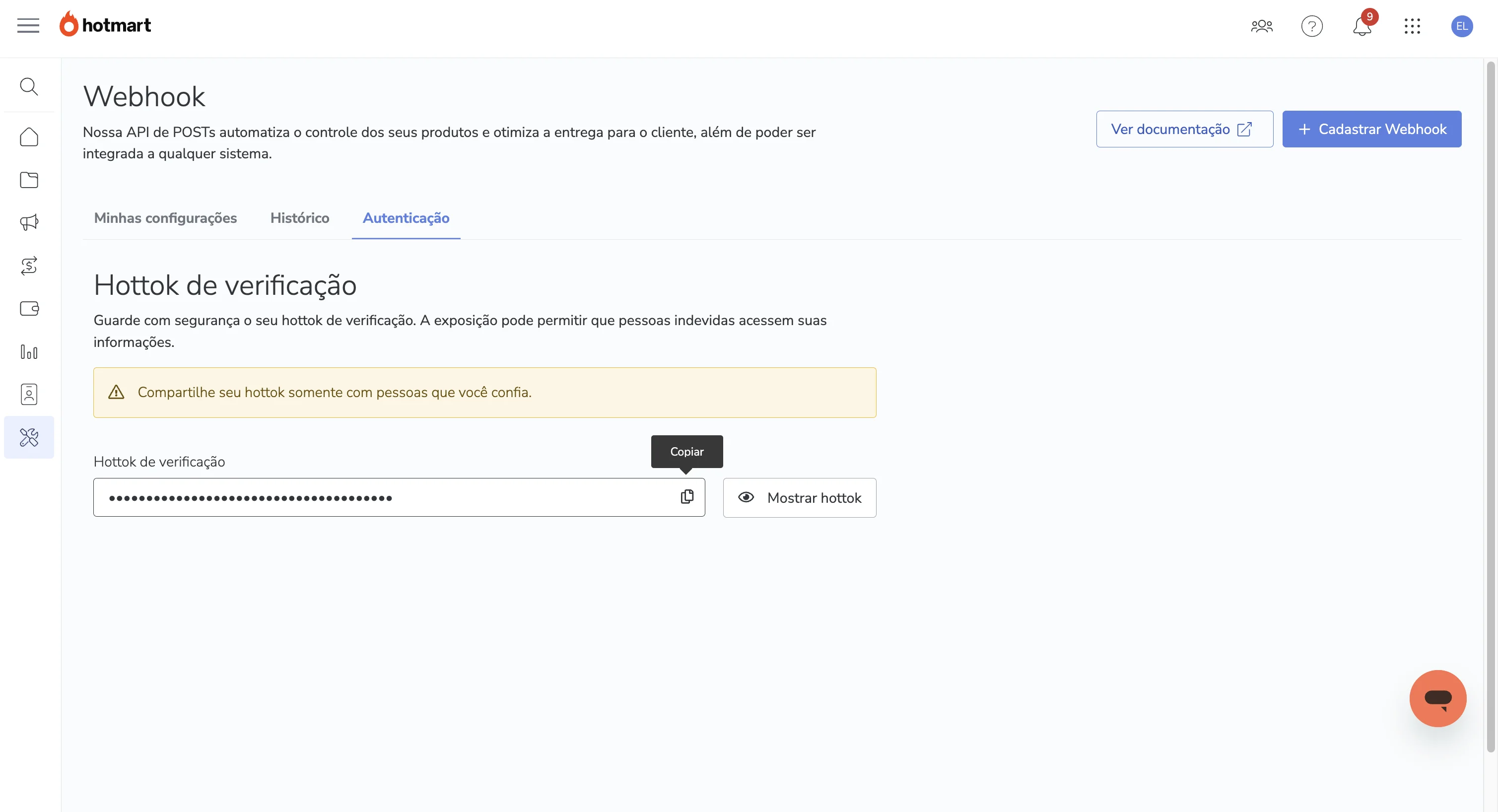Open the apps grid menu
This screenshot has height=812, width=1498.
click(1413, 26)
